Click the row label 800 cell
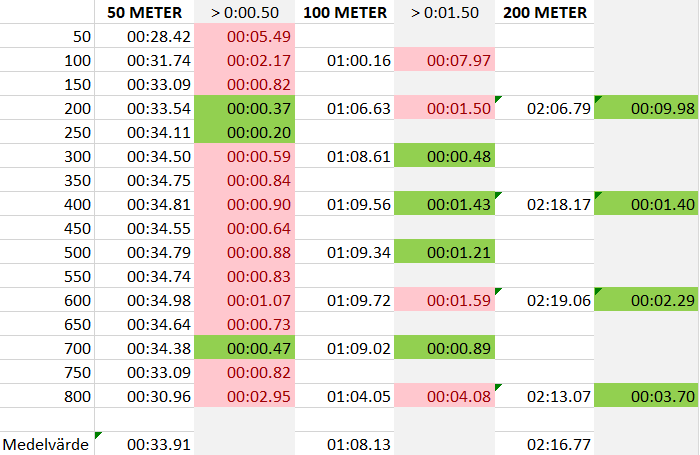 (47, 396)
